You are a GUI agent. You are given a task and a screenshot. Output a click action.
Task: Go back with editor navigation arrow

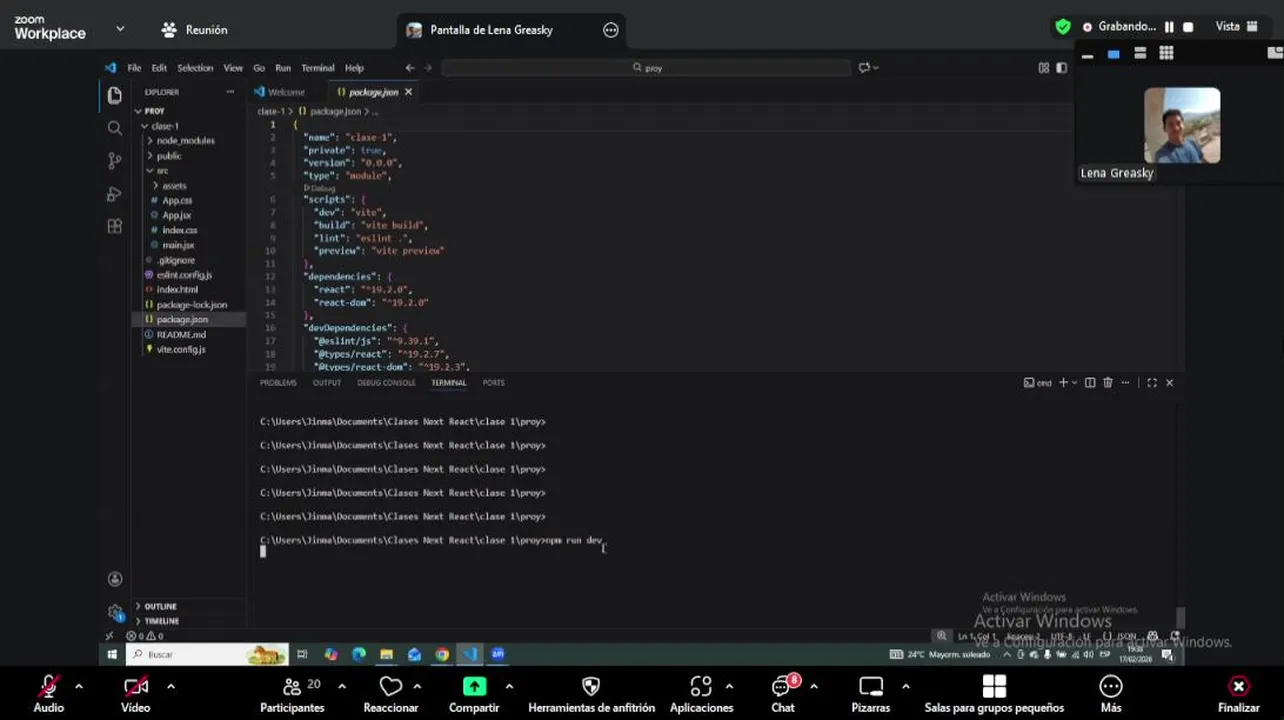[409, 68]
